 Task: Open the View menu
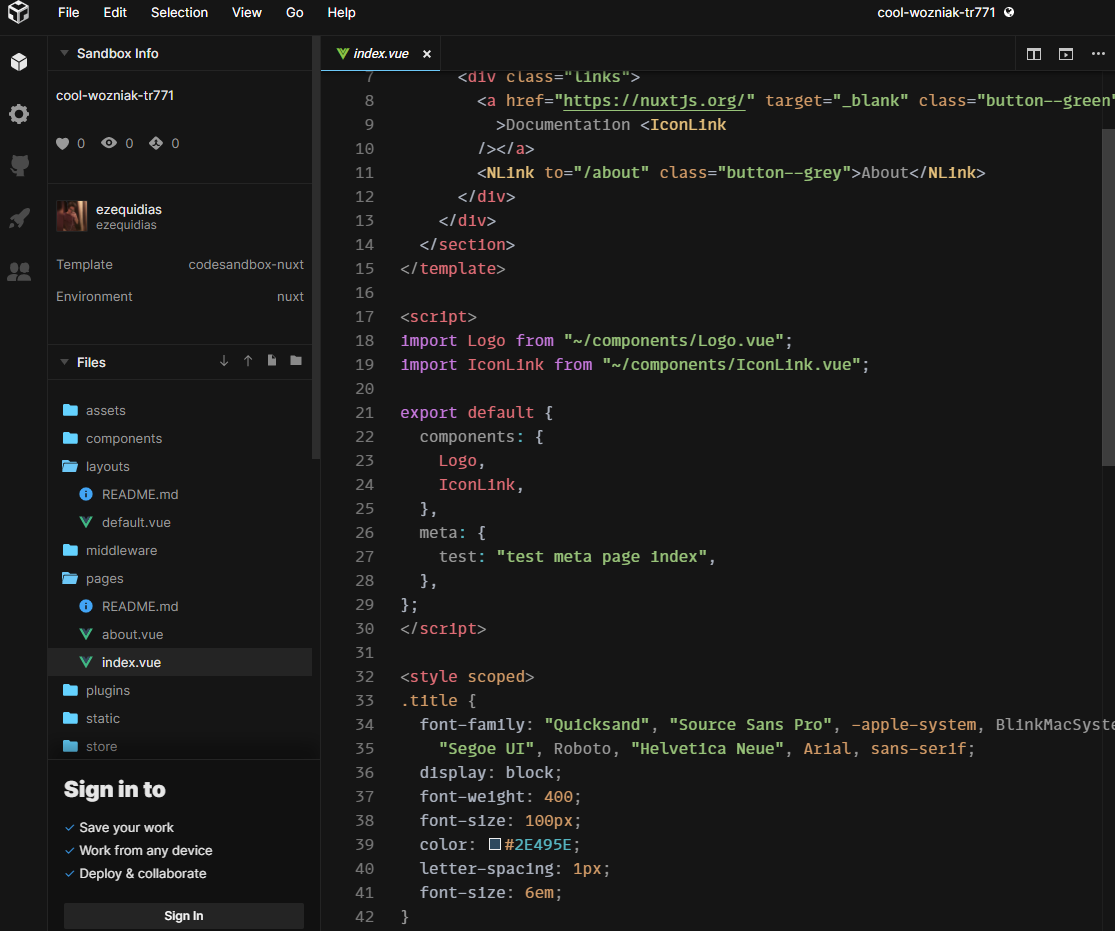(x=246, y=13)
